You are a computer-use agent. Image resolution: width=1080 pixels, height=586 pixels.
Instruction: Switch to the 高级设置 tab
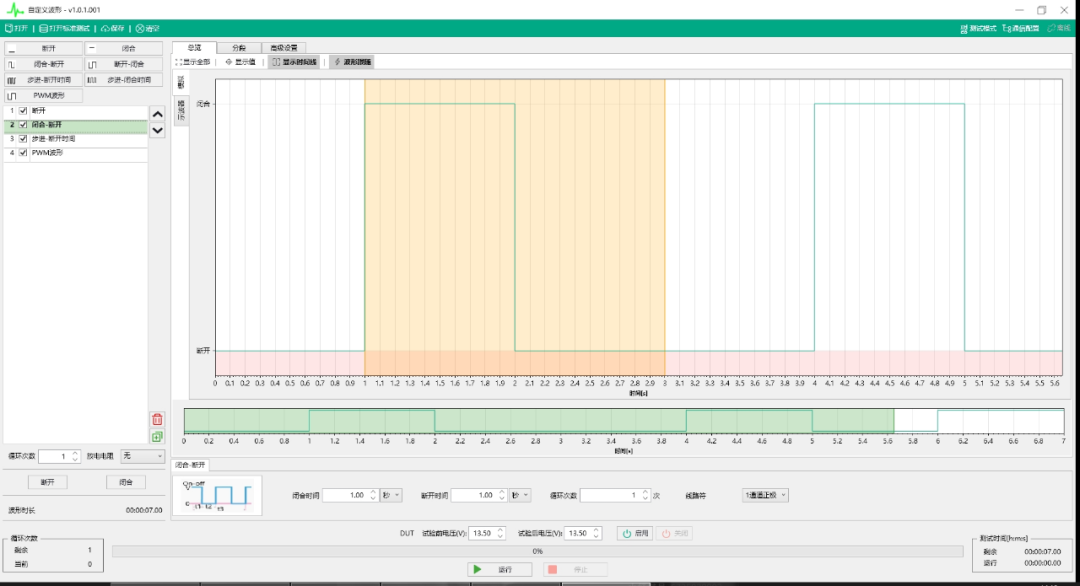click(x=284, y=48)
